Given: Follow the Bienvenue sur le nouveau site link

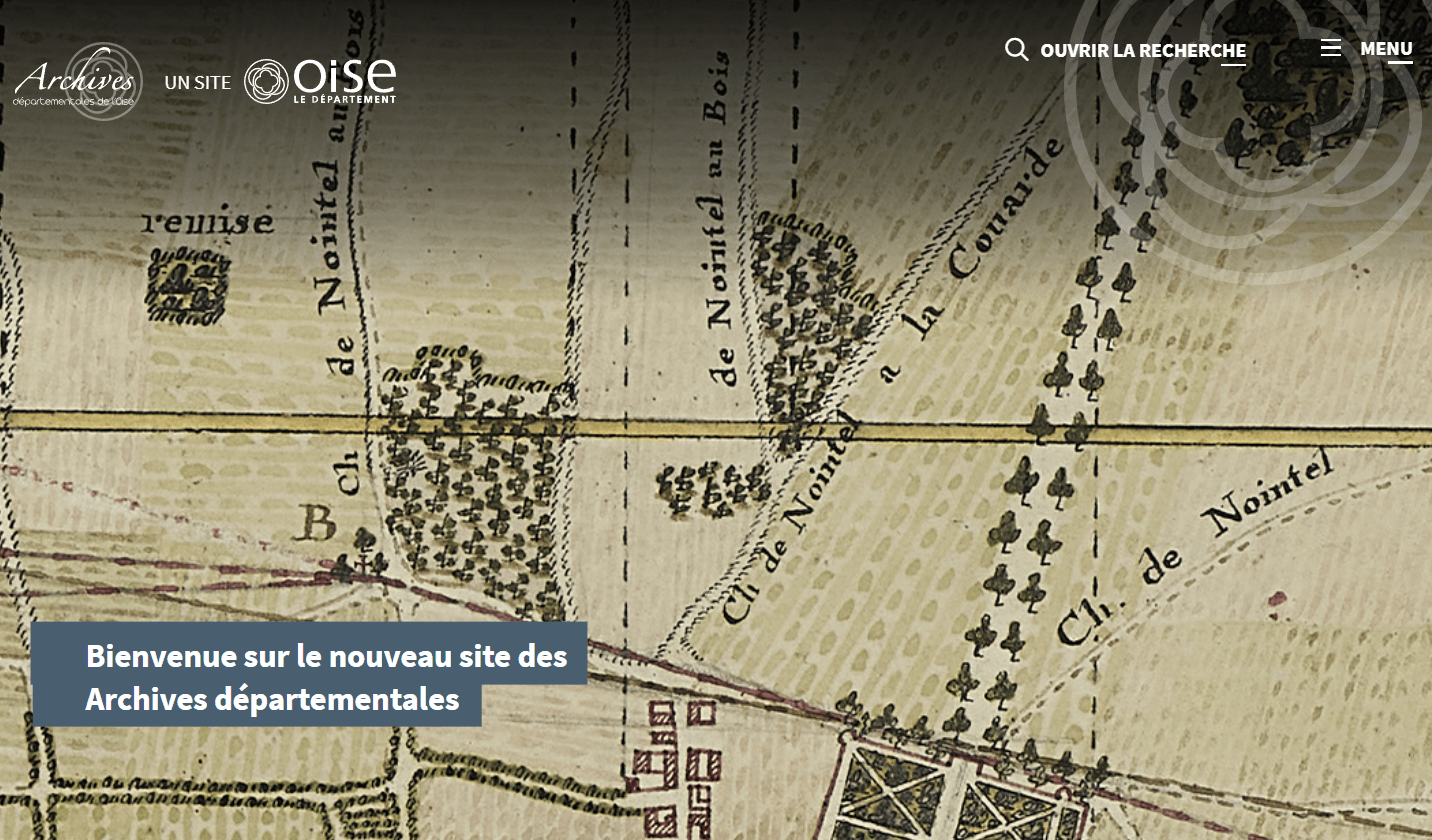Looking at the screenshot, I should tap(310, 674).
